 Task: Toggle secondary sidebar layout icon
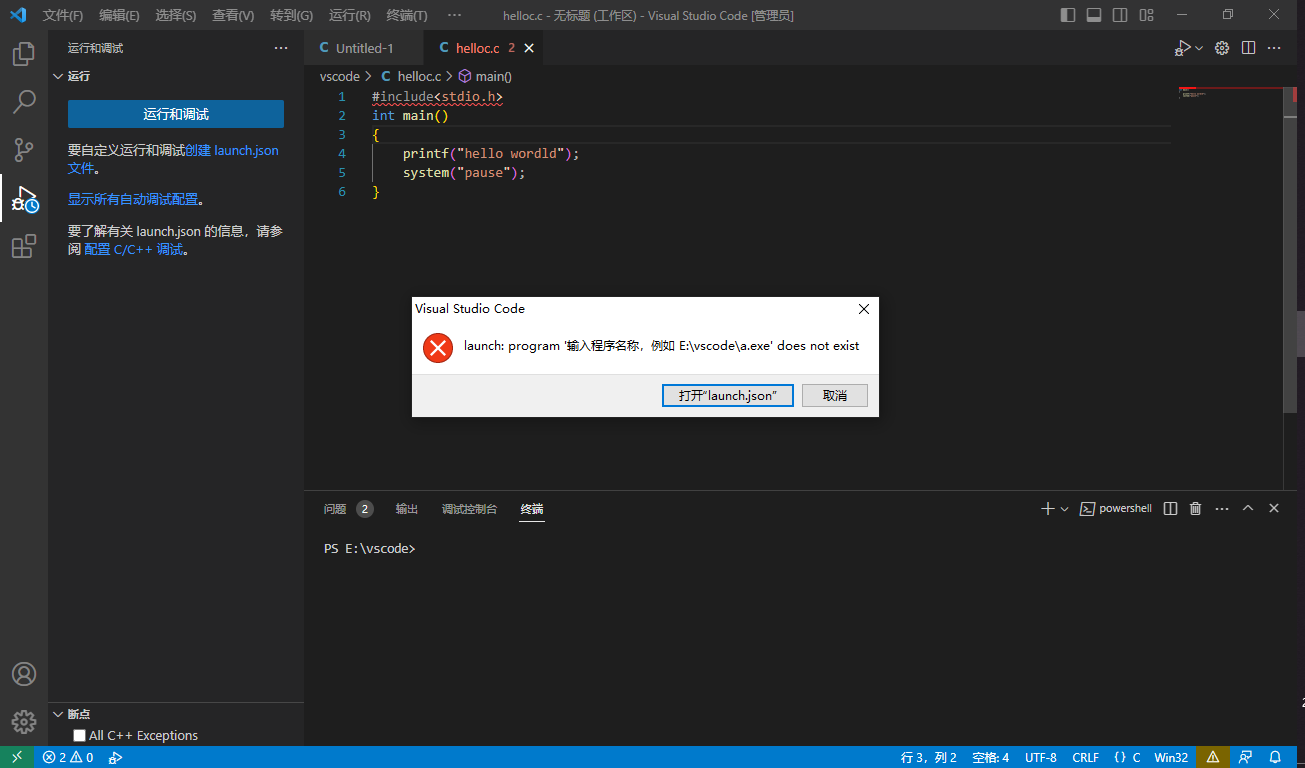click(x=1120, y=15)
